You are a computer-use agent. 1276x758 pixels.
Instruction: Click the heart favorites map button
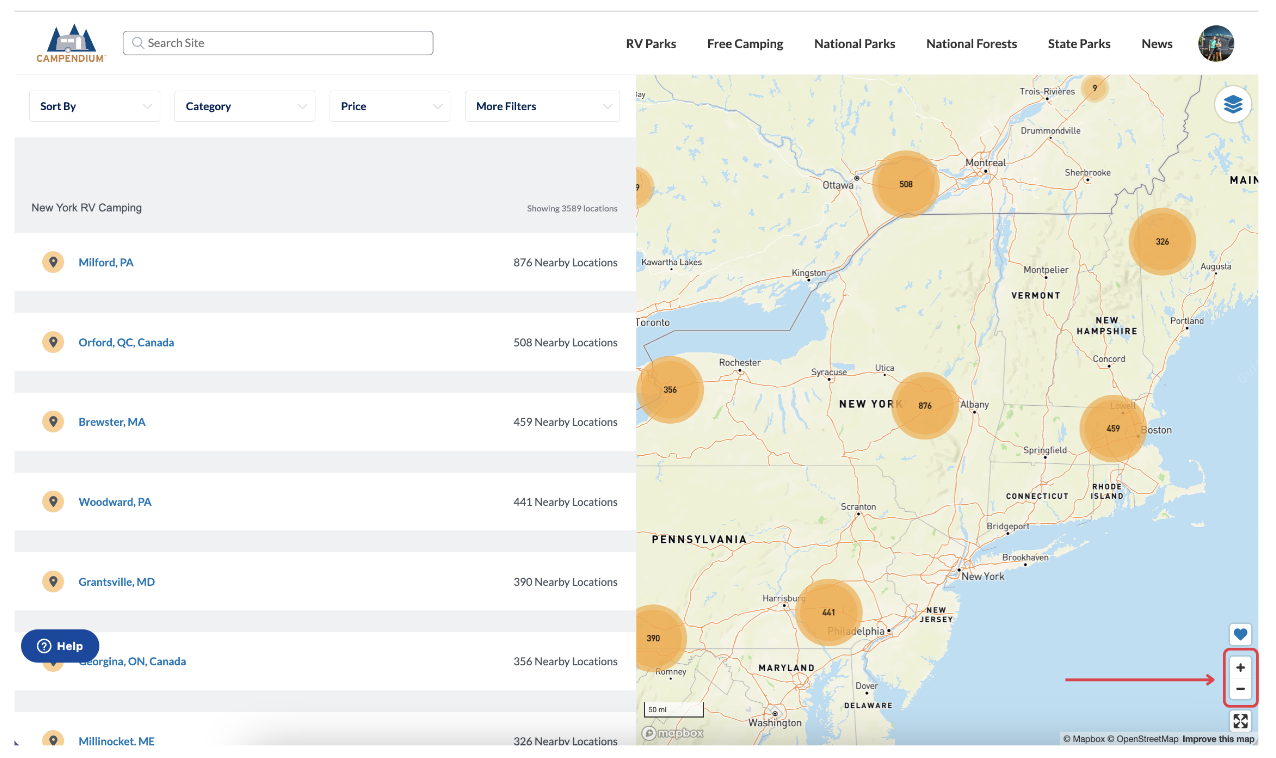(x=1240, y=634)
